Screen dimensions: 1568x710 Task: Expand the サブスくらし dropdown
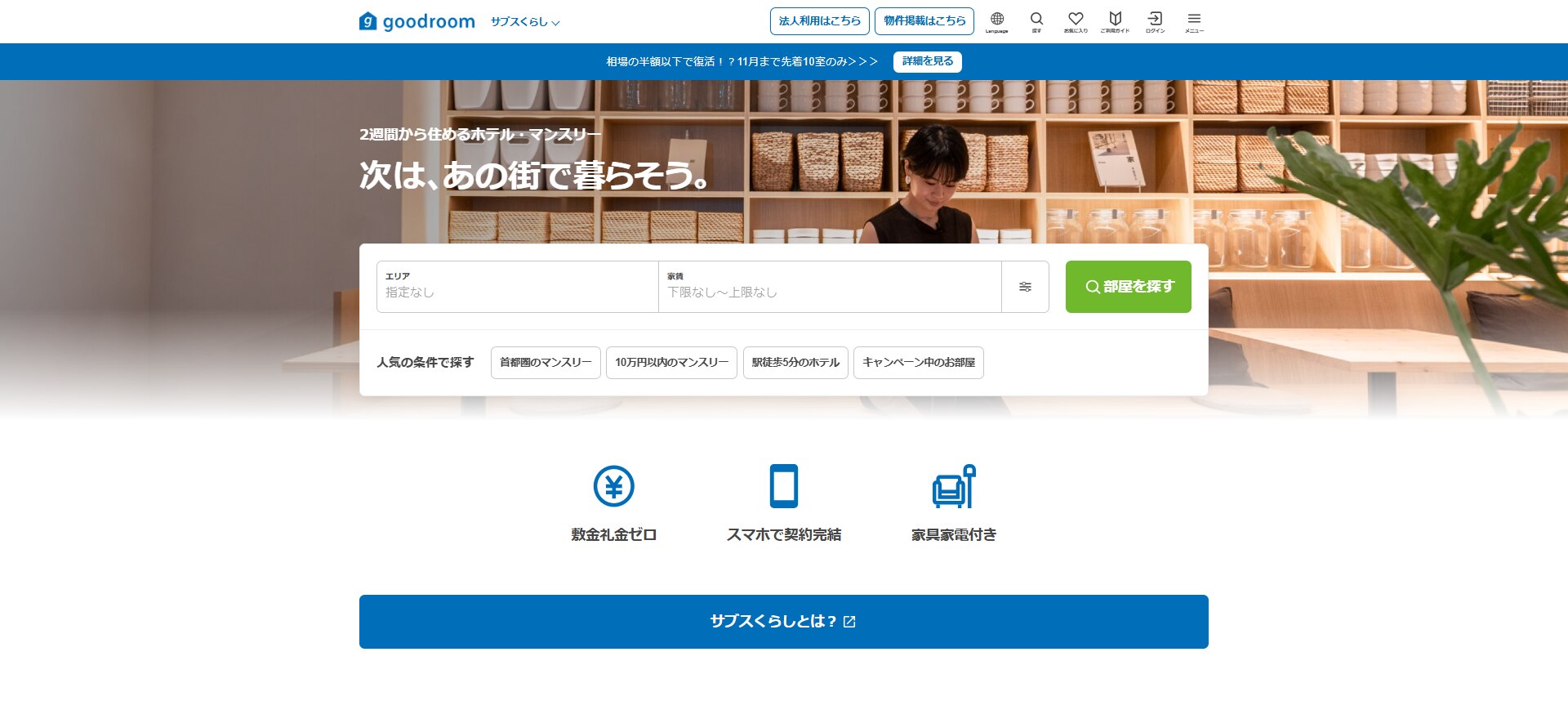click(525, 22)
